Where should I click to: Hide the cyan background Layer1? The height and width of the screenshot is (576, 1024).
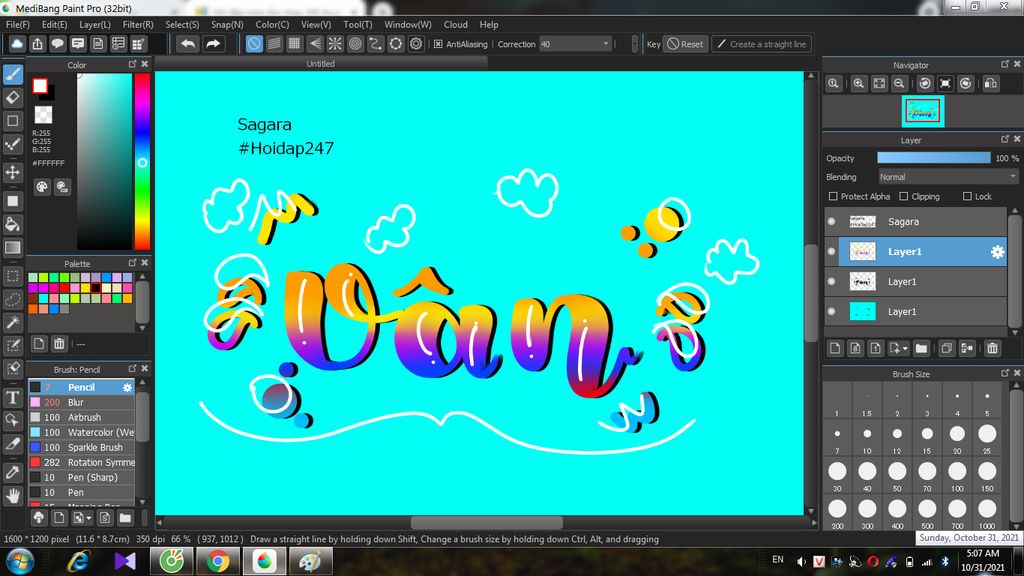[x=831, y=312]
